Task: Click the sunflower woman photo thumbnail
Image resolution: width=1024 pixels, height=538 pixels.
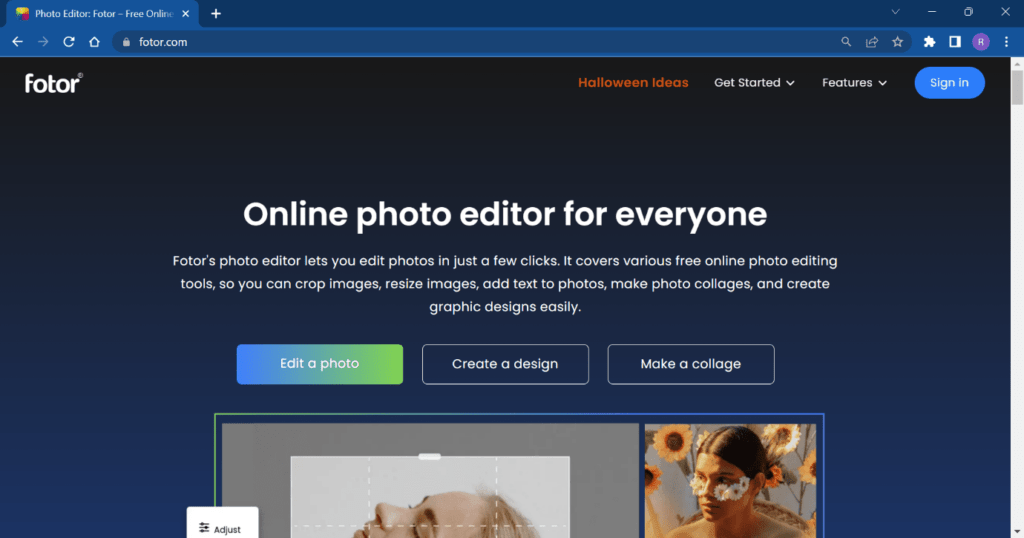Action: click(730, 481)
